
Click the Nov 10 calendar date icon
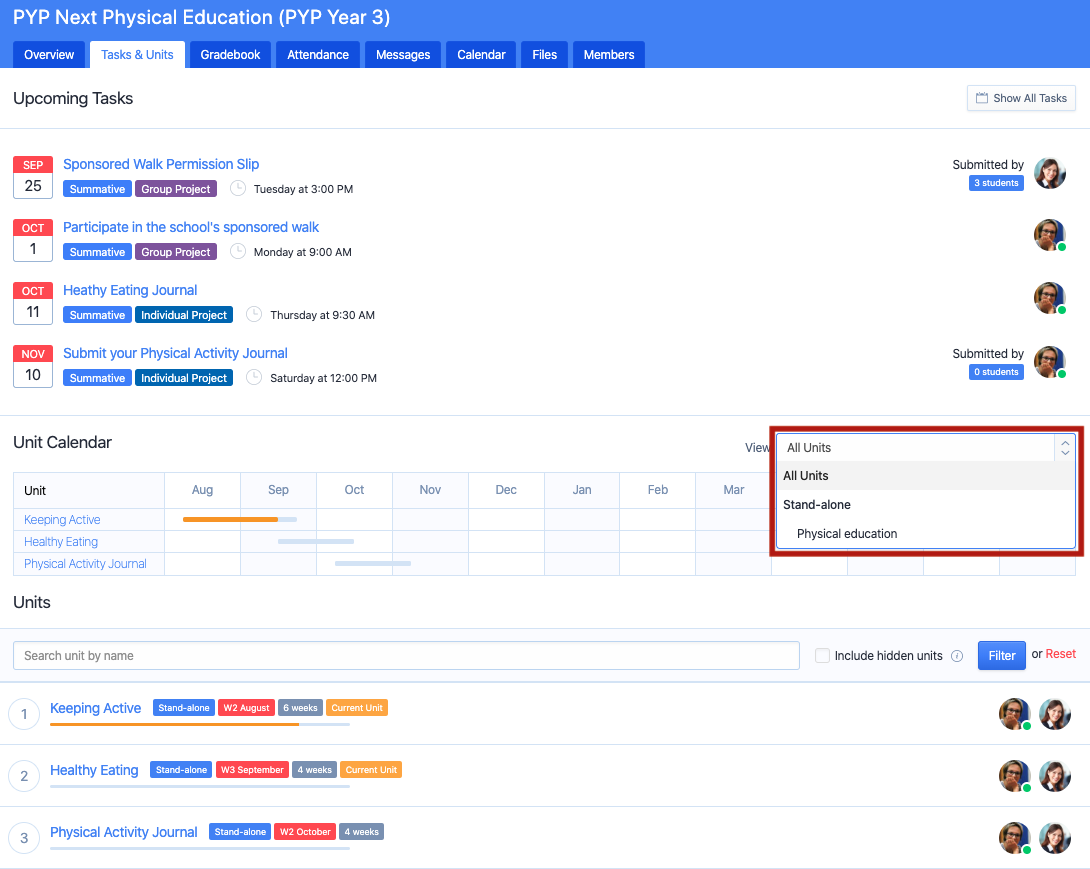(33, 366)
